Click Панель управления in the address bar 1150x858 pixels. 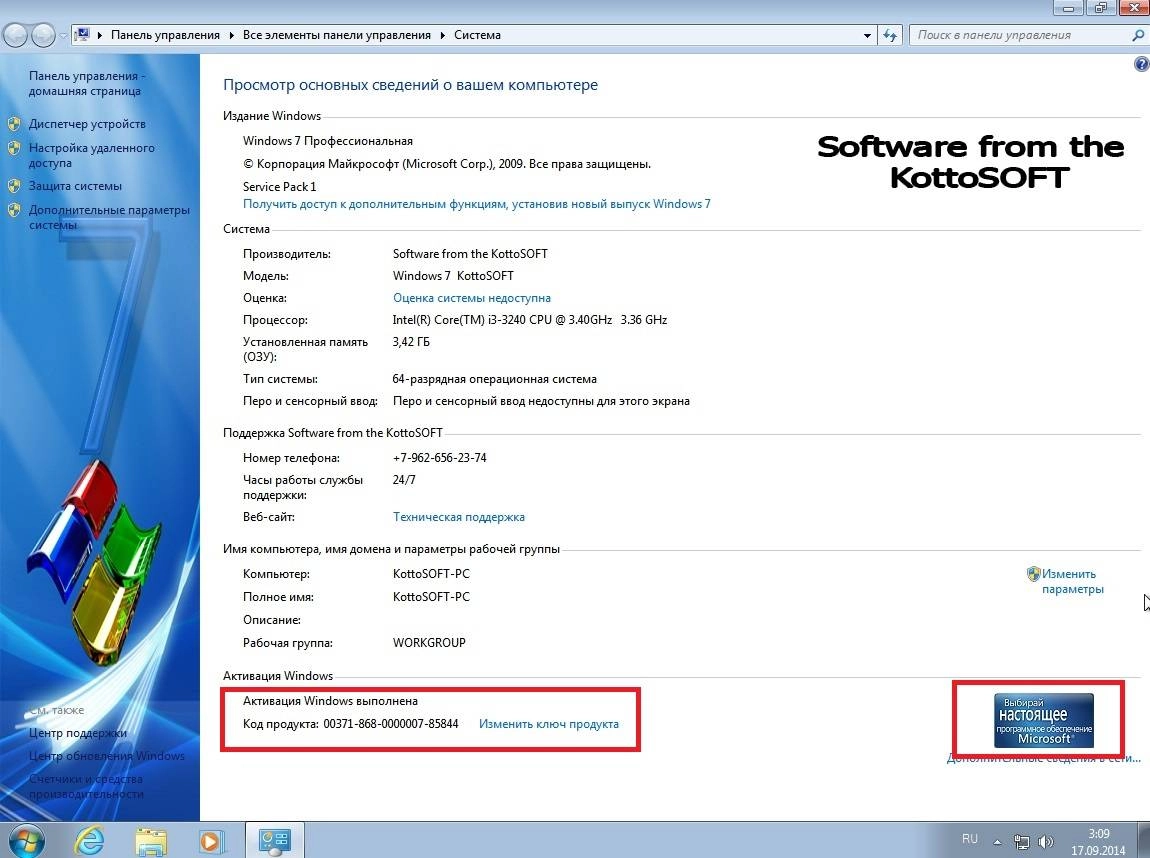[x=165, y=35]
